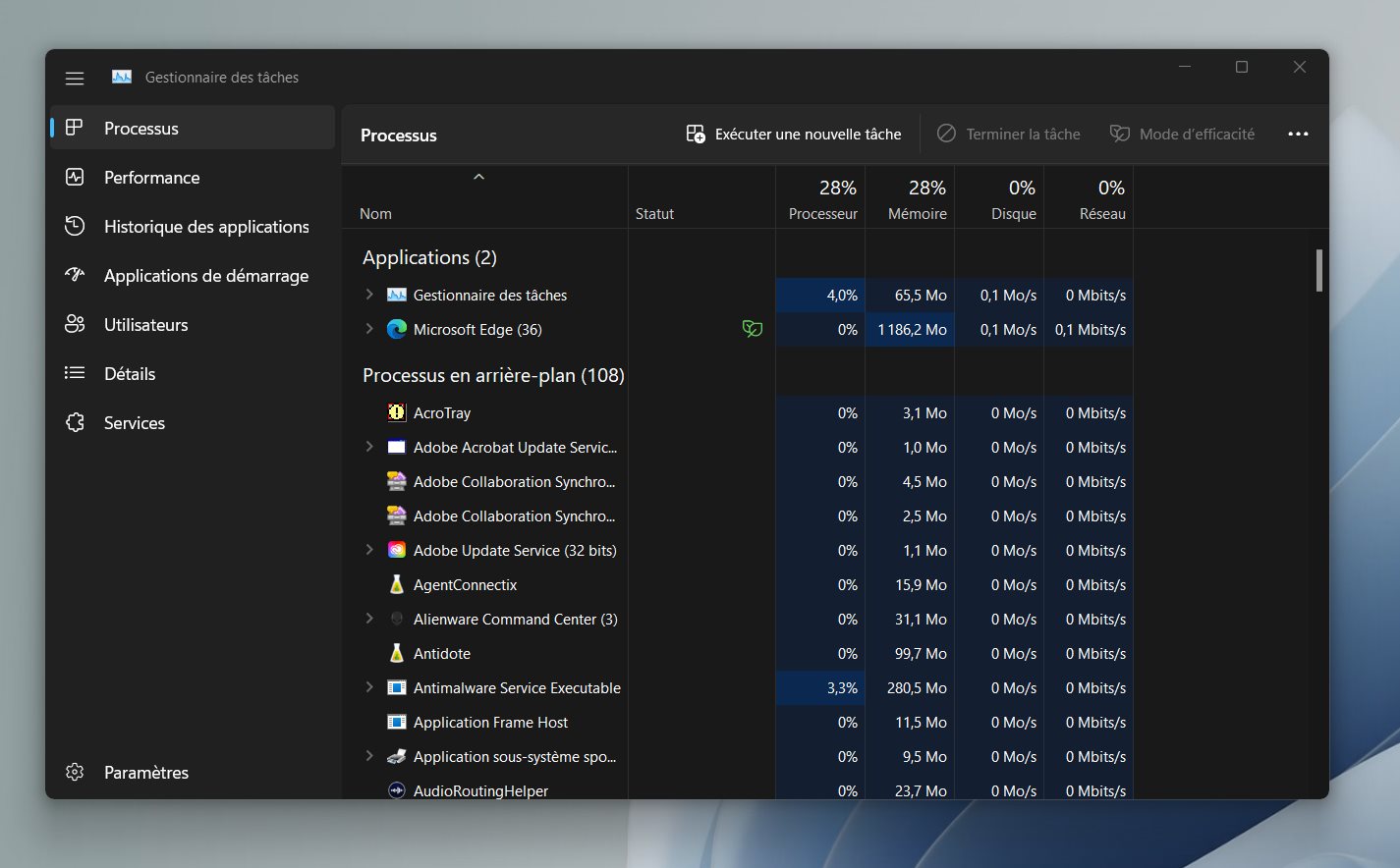This screenshot has height=868, width=1400.
Task: Select the AudioRoutingHelper process name
Action: (480, 790)
